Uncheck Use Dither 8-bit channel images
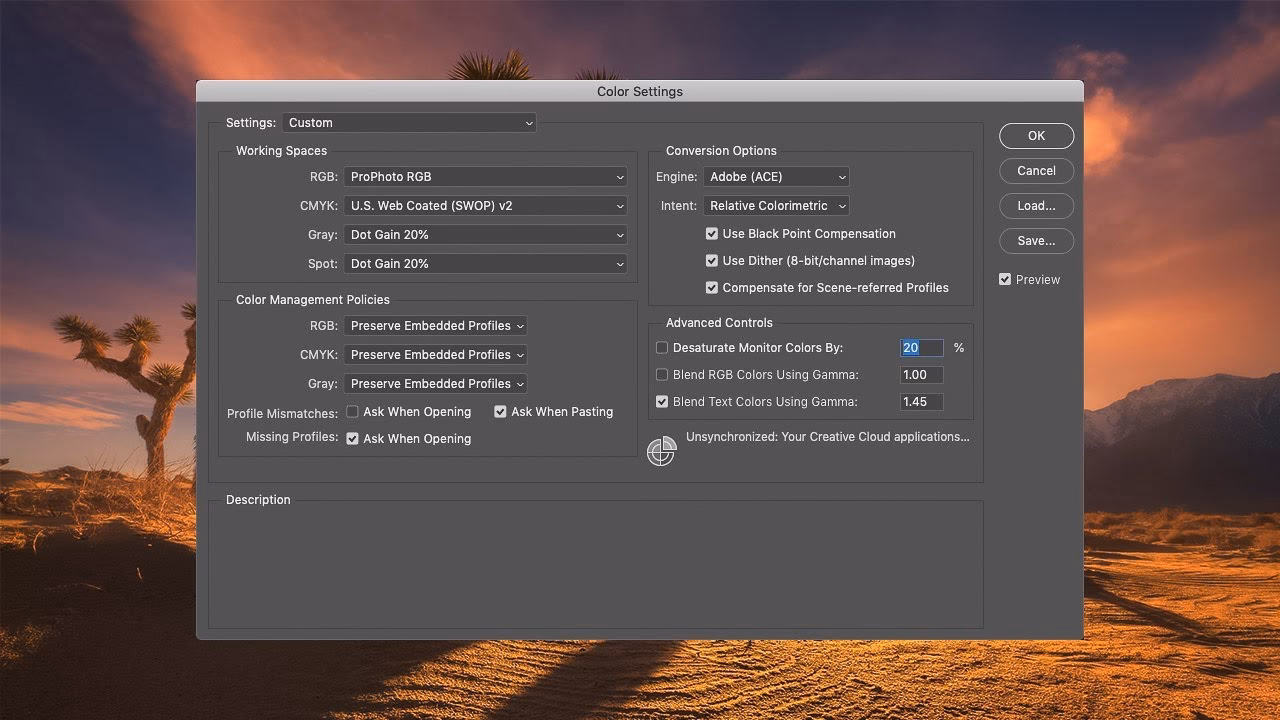Screen dimensions: 1280x720 point(712,260)
